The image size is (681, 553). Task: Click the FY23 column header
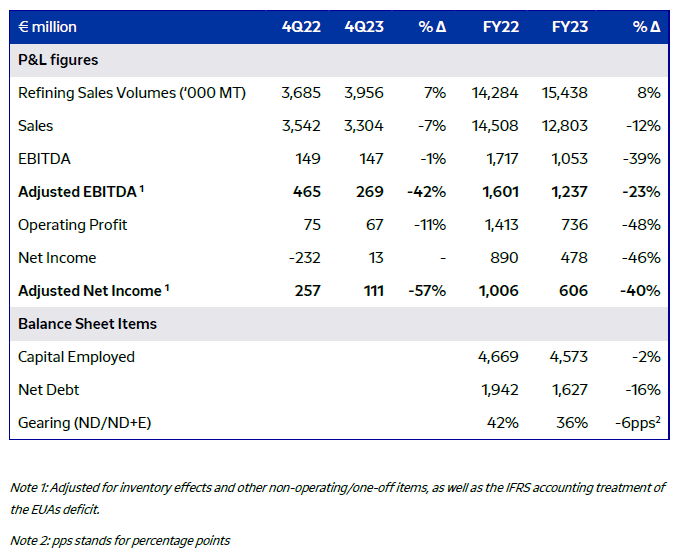pyautogui.click(x=569, y=27)
